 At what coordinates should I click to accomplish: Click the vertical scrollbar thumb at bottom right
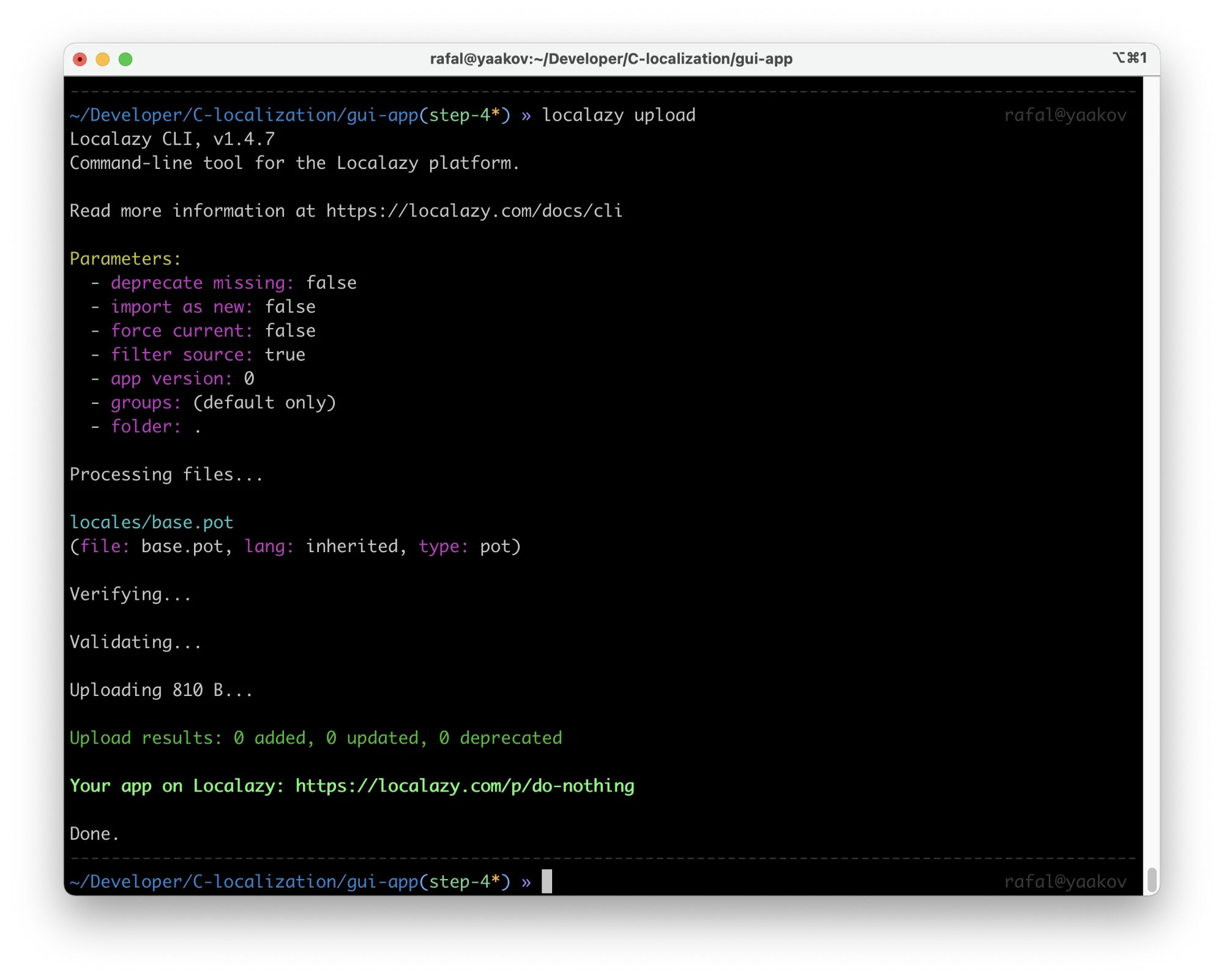click(1151, 880)
